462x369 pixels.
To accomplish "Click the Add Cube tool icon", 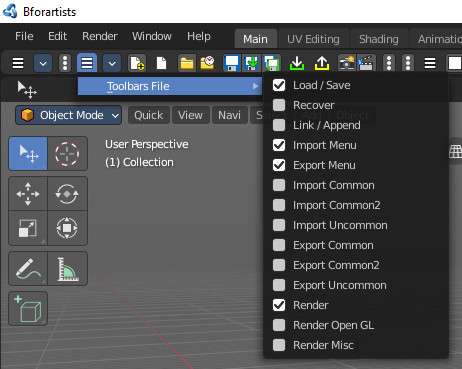I will click(28, 308).
